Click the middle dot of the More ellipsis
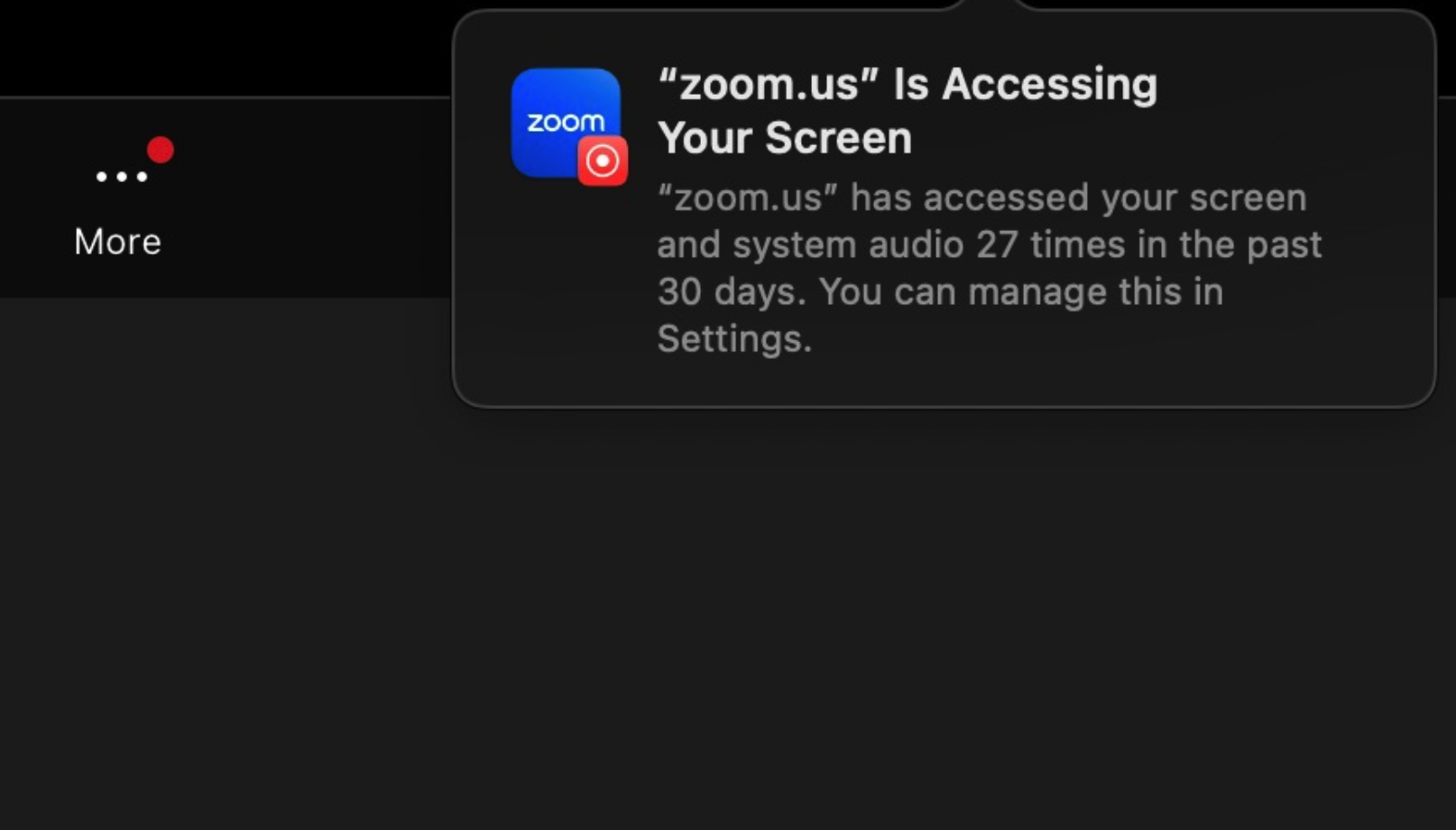 pos(121,177)
